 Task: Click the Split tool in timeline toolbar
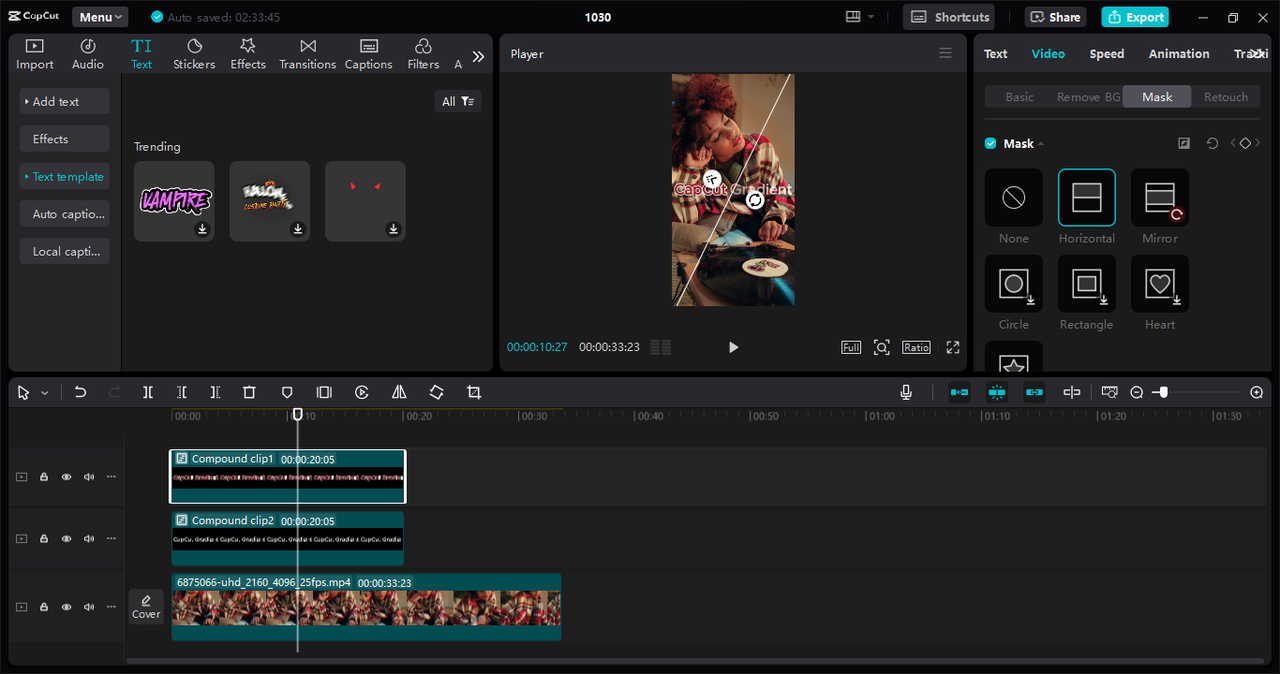pos(148,393)
